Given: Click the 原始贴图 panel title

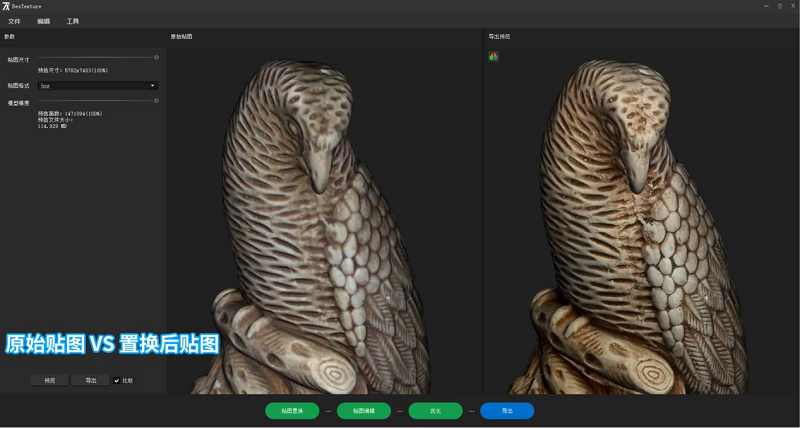Looking at the screenshot, I should [181, 37].
